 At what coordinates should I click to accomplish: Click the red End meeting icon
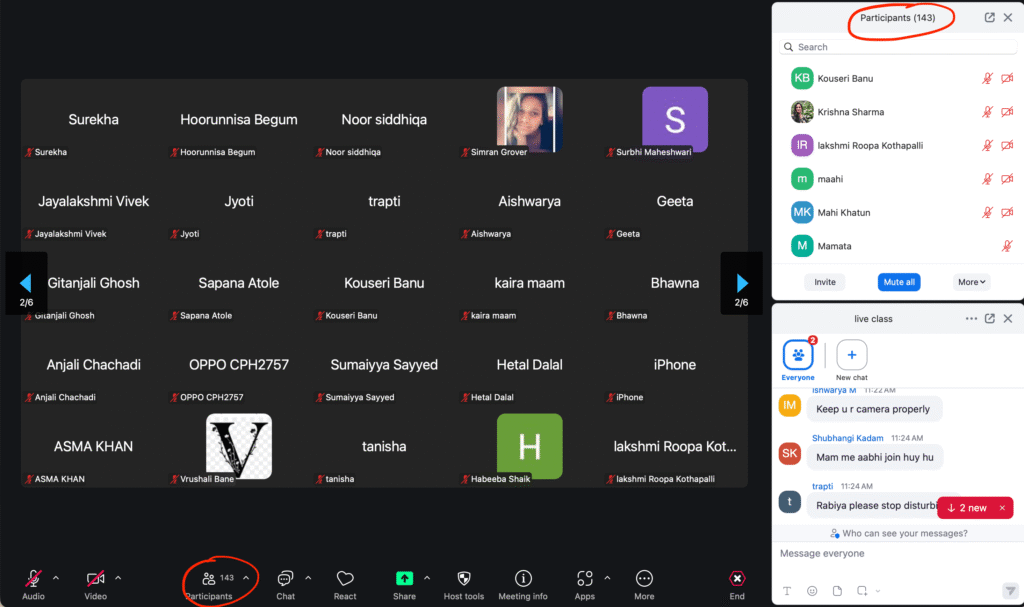tap(737, 579)
